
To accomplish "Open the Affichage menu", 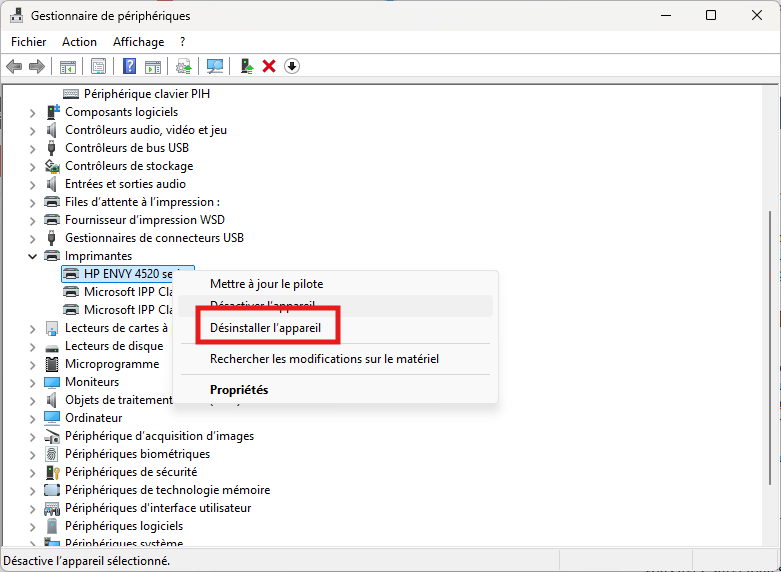I will [x=138, y=42].
